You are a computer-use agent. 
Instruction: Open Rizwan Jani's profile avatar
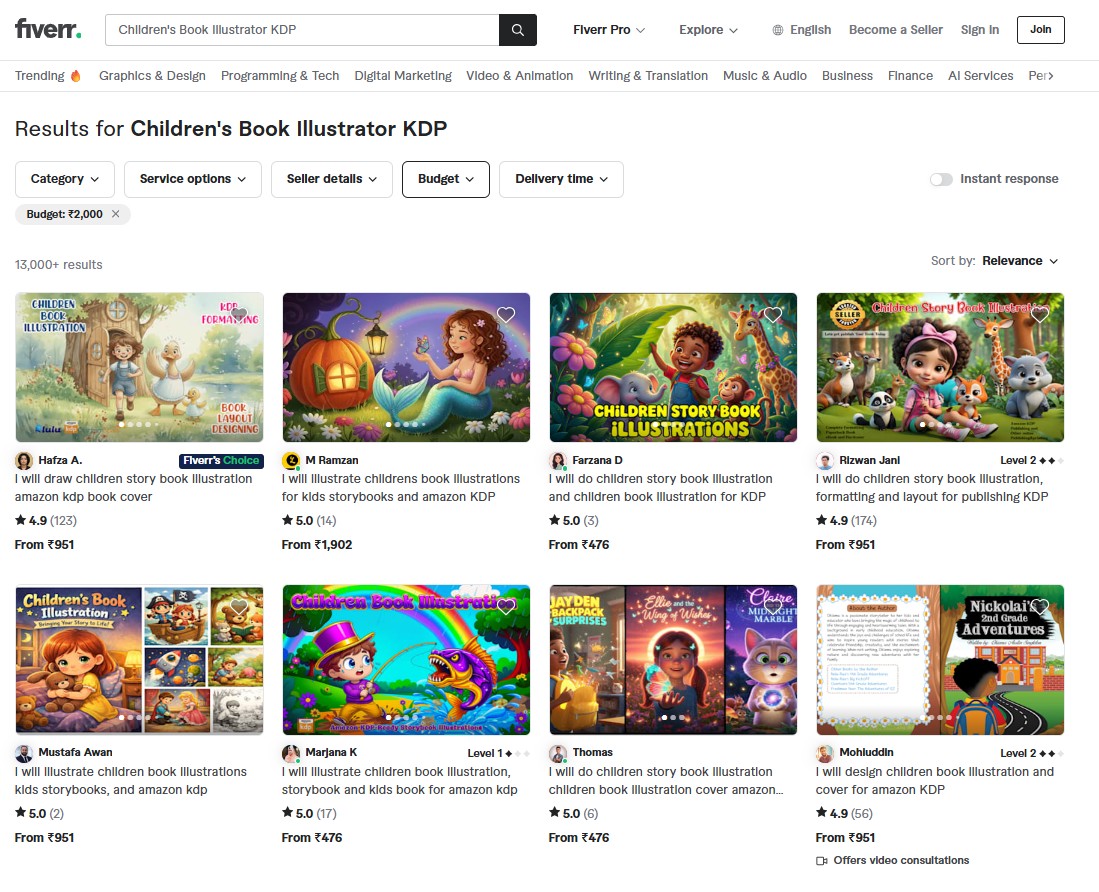825,461
